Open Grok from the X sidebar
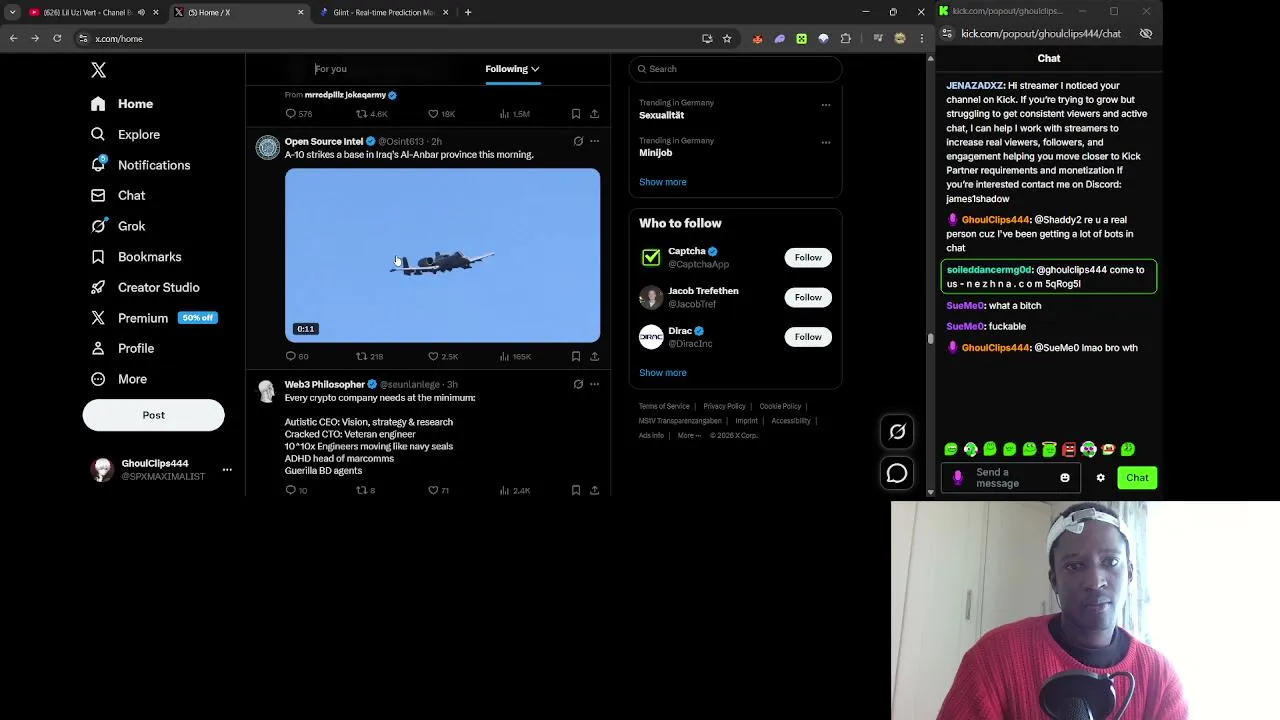Screen dimensions: 1280x720 tap(118, 226)
